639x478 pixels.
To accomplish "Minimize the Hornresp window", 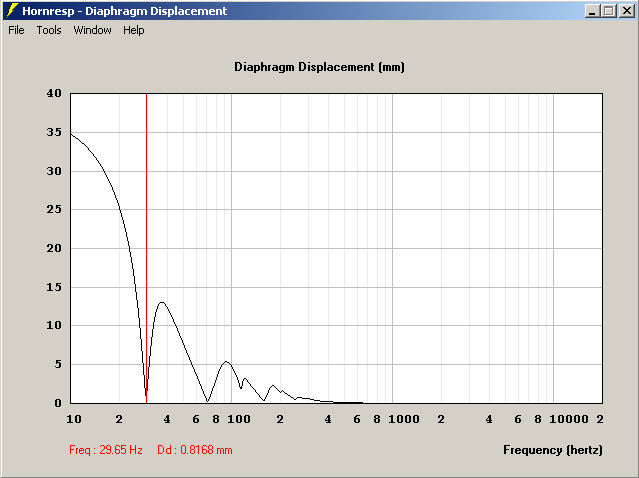I will point(592,11).
